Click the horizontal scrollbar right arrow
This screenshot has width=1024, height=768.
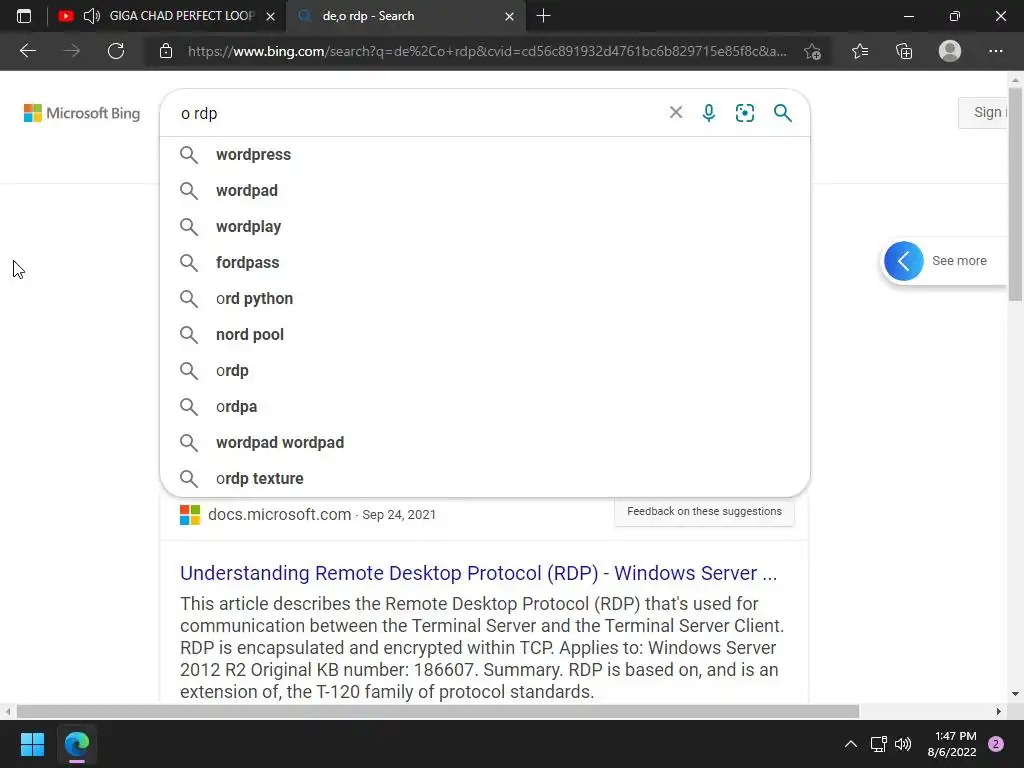[x=999, y=711]
